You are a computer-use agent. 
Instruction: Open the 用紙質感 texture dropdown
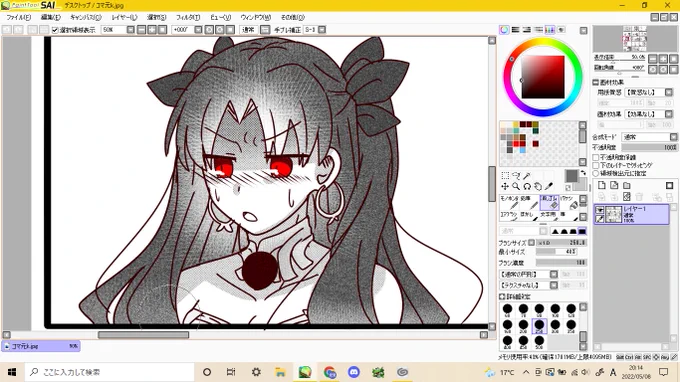(669, 92)
